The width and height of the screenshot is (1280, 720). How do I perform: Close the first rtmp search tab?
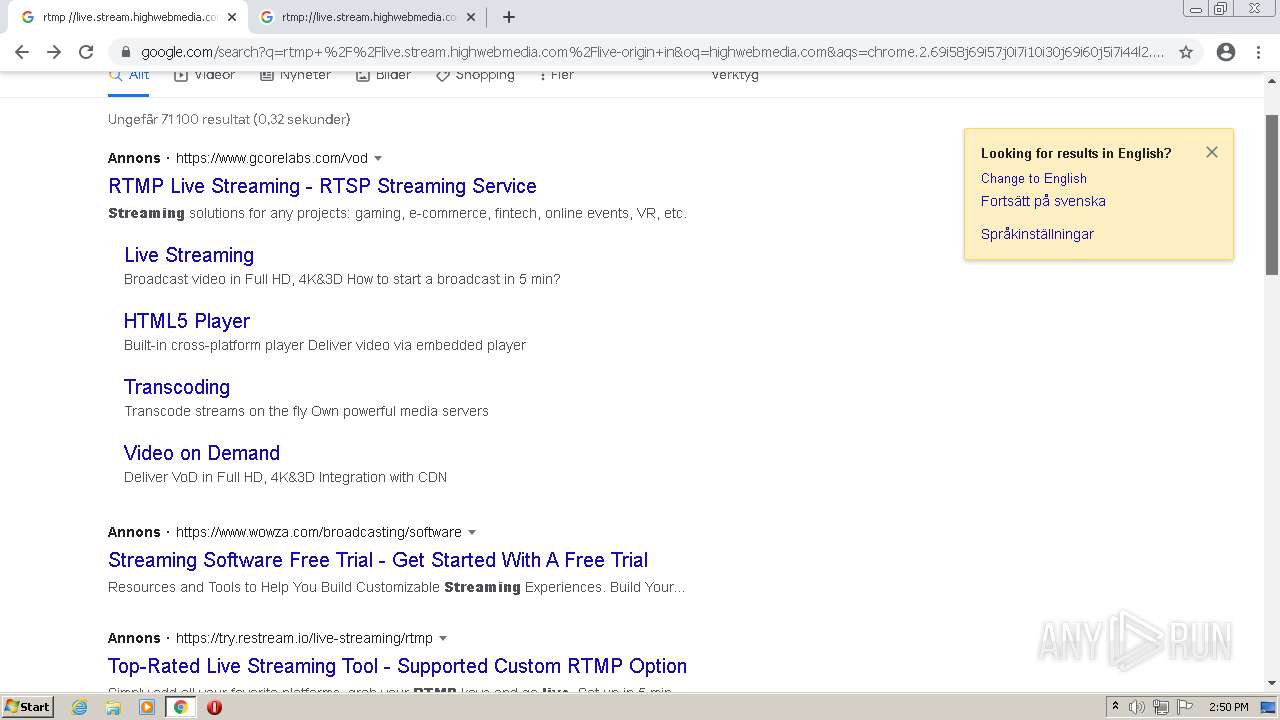click(x=232, y=17)
